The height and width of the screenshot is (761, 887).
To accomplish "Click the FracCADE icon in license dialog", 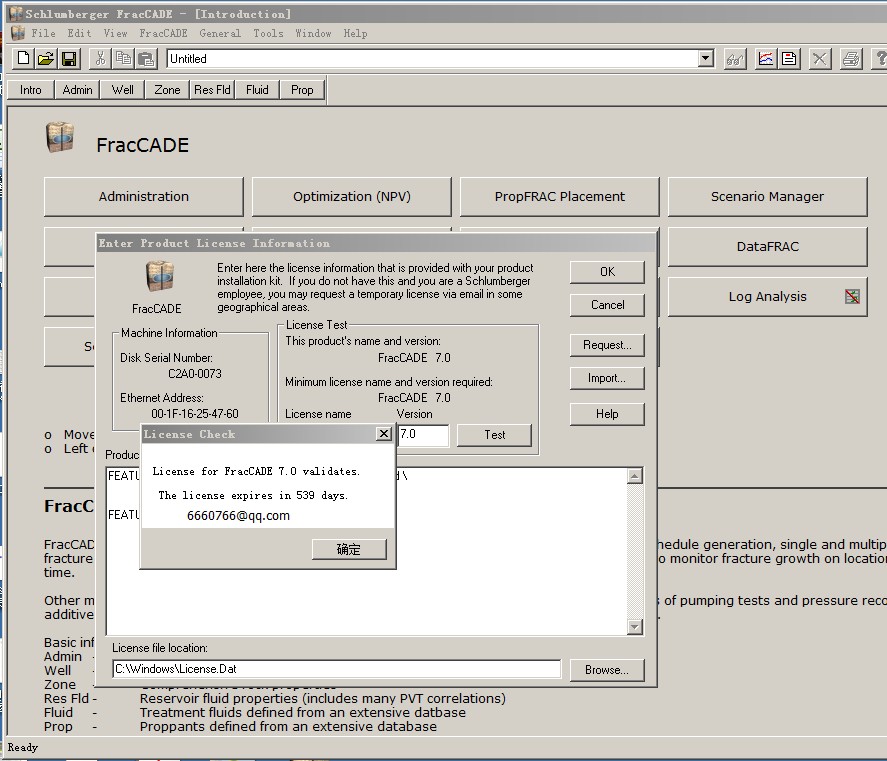I will [160, 277].
